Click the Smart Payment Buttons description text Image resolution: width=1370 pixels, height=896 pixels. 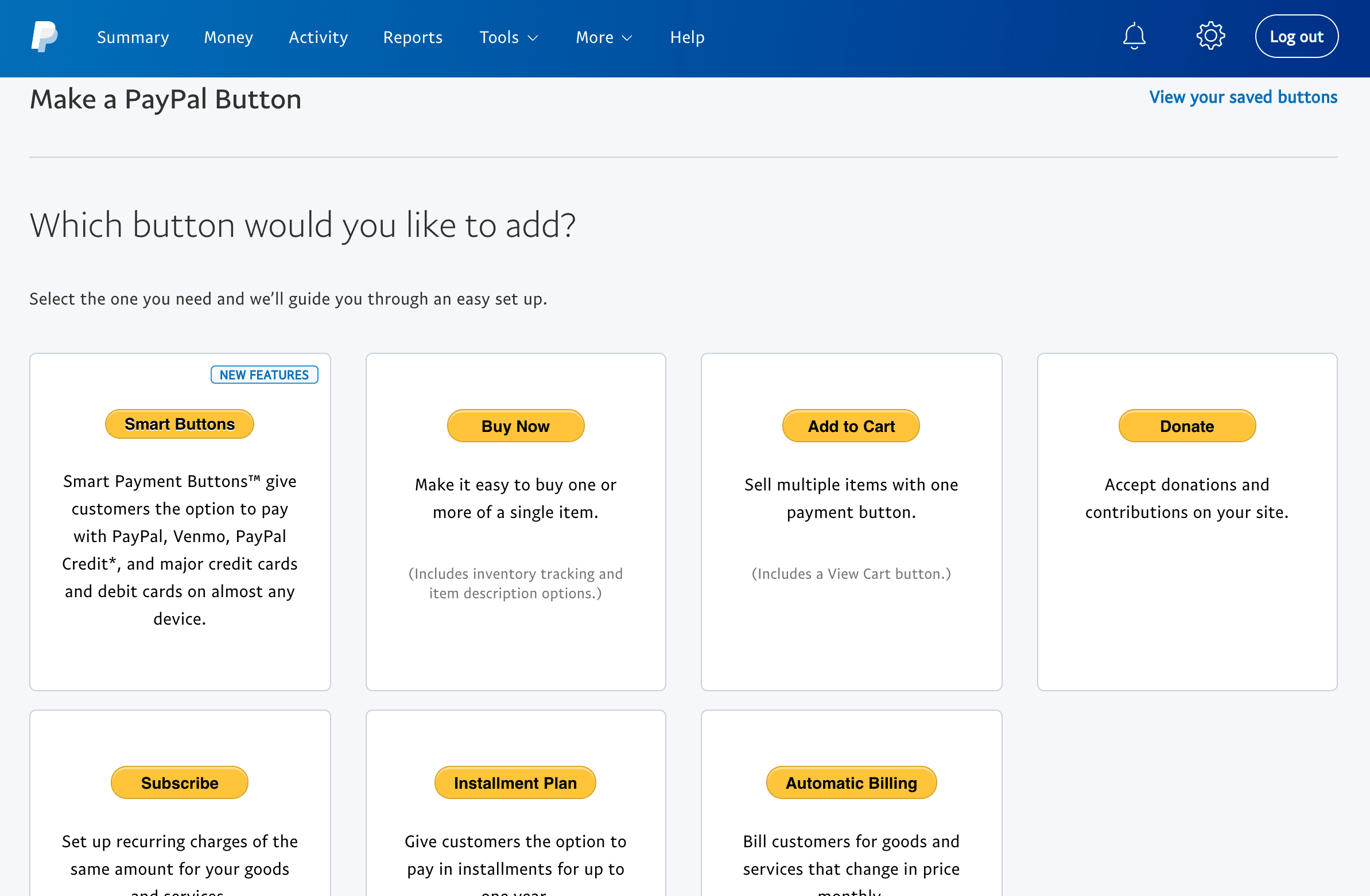180,550
